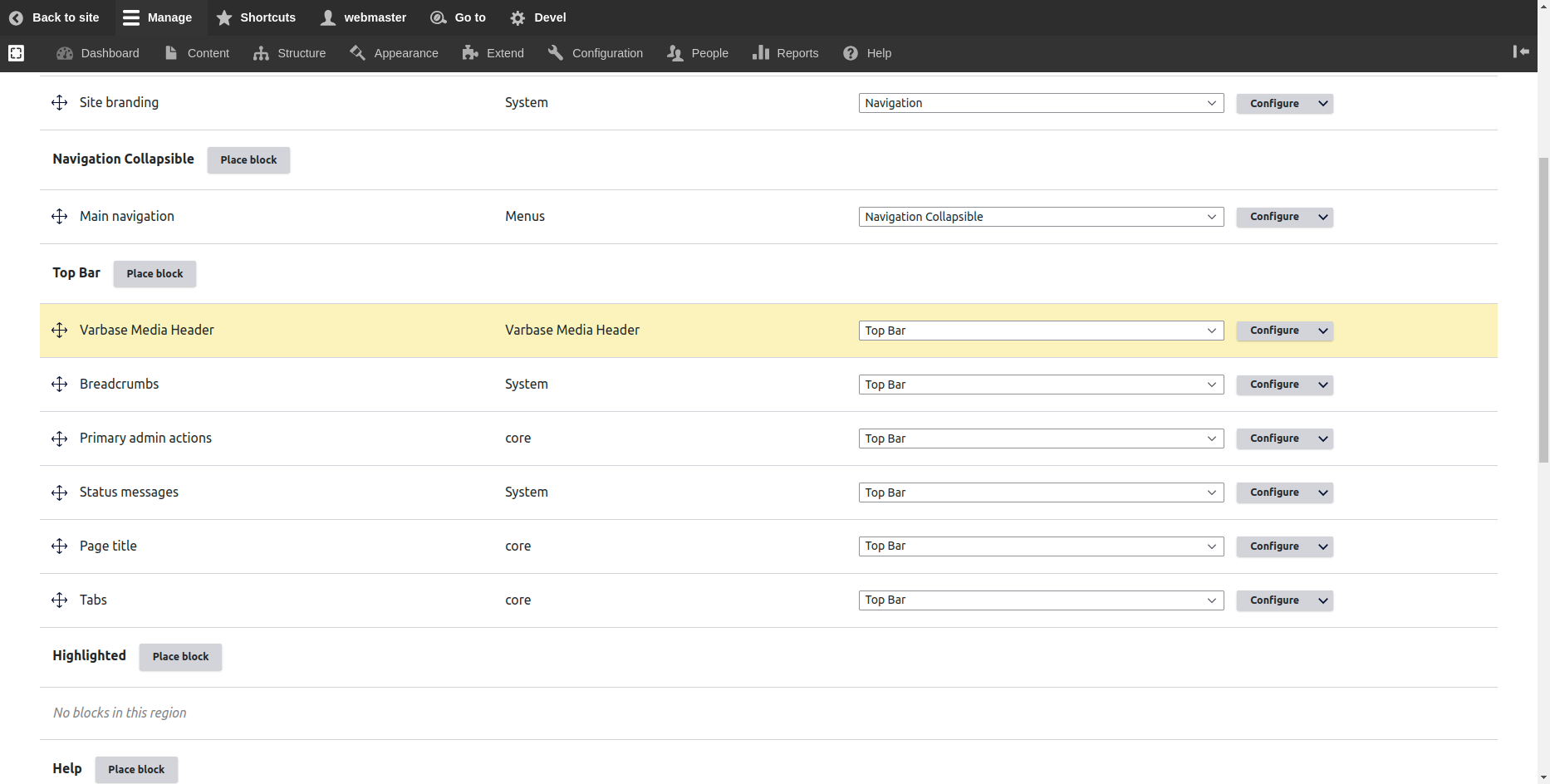
Task: Click the Breadcrumbs row drag handle
Action: (59, 385)
